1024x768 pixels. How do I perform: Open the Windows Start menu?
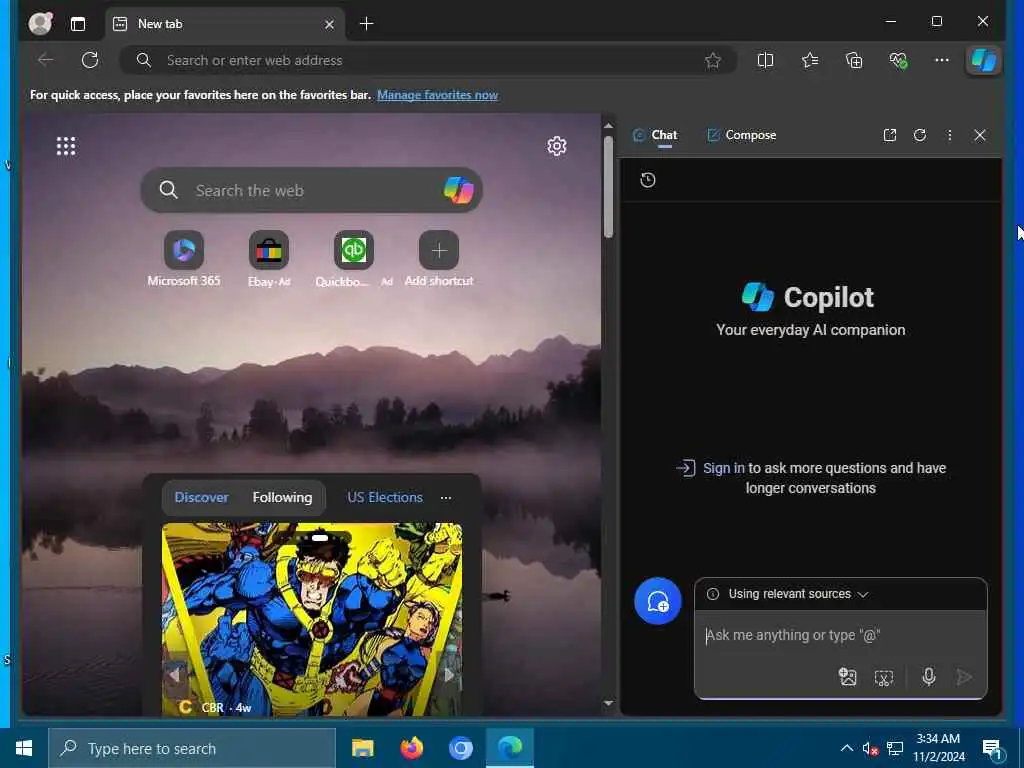click(24, 748)
